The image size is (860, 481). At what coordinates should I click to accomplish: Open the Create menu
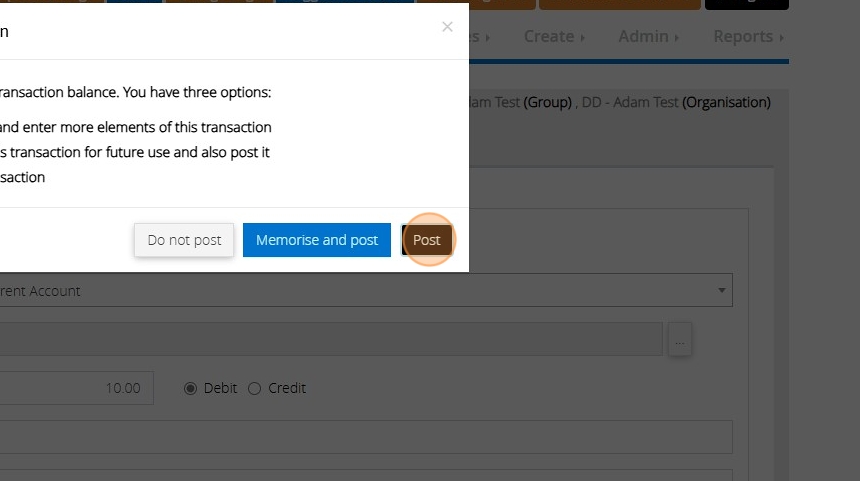[549, 36]
